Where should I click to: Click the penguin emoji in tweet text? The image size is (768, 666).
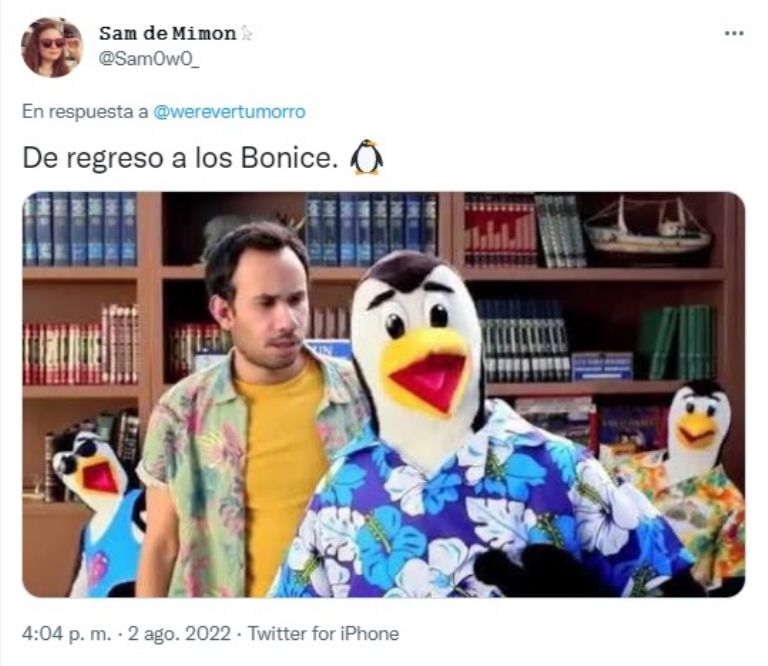pyautogui.click(x=366, y=158)
